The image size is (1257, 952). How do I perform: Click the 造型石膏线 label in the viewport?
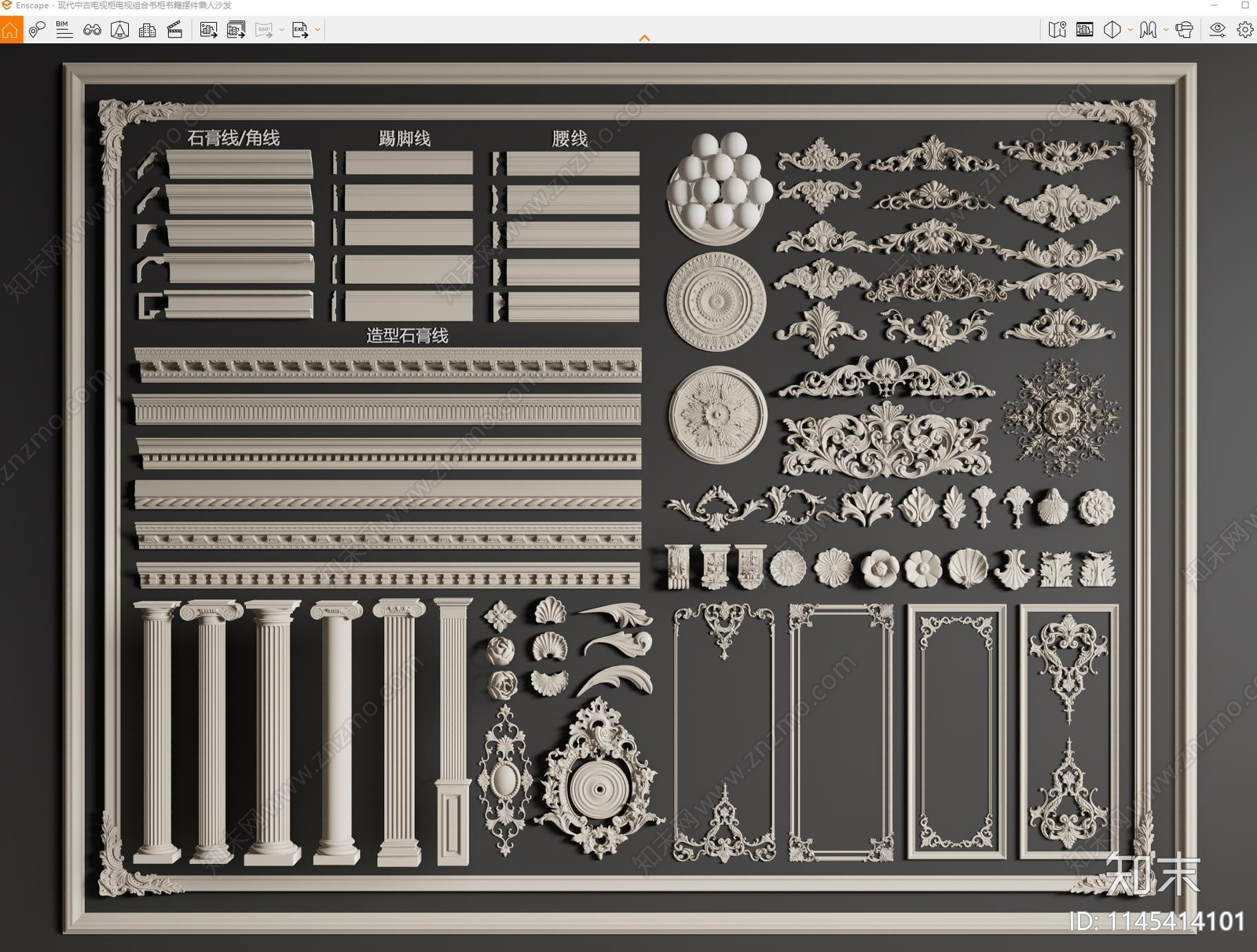click(407, 335)
